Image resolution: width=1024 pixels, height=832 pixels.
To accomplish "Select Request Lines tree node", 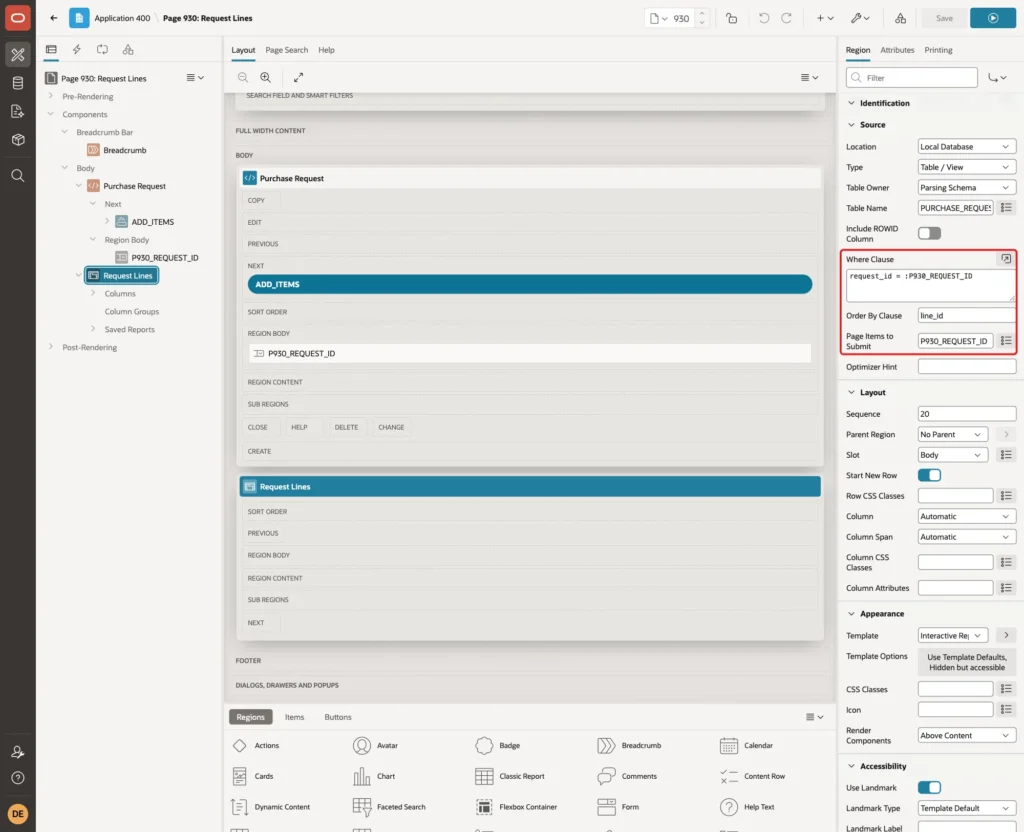I will point(121,276).
